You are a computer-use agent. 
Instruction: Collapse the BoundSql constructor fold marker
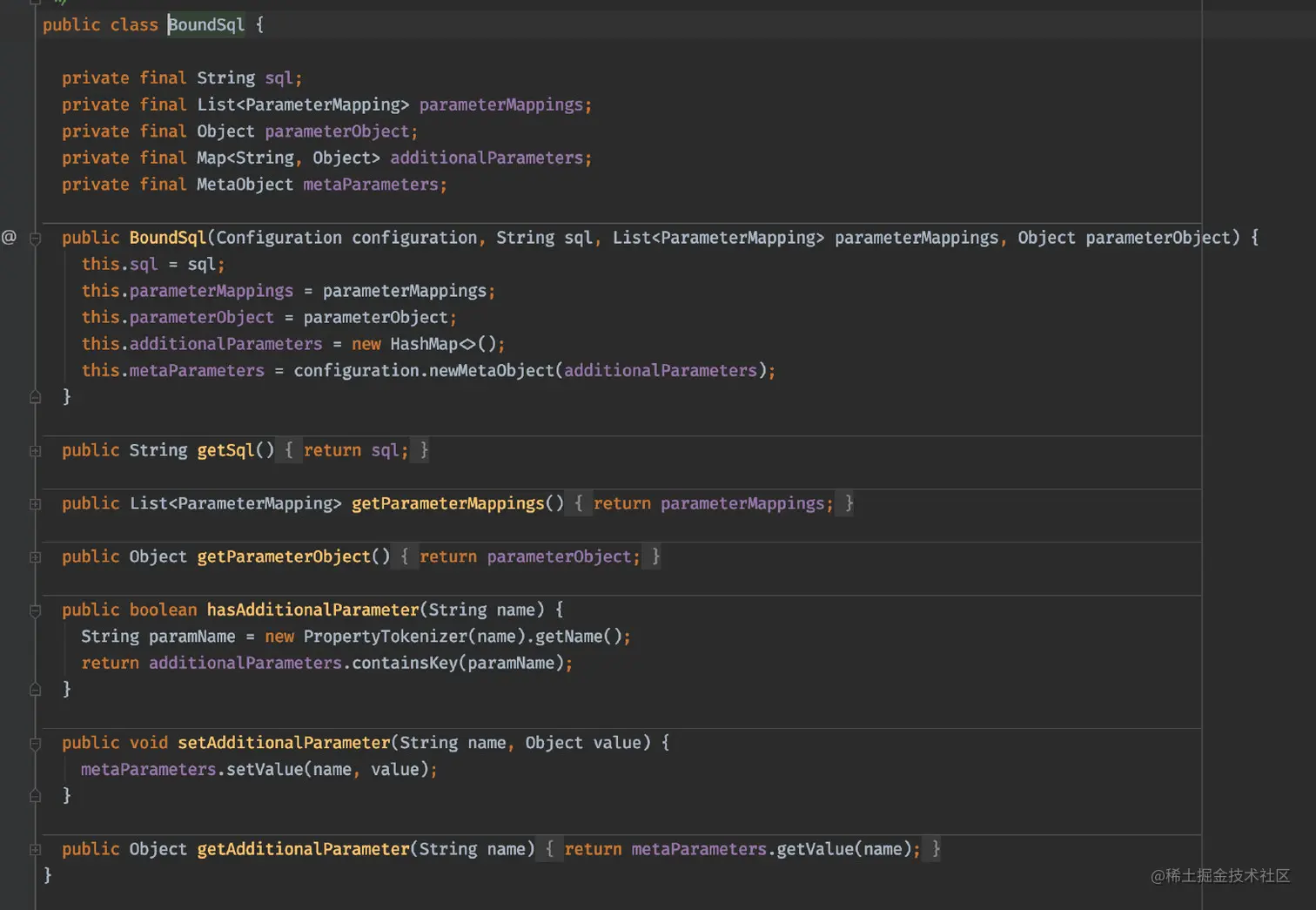click(36, 238)
